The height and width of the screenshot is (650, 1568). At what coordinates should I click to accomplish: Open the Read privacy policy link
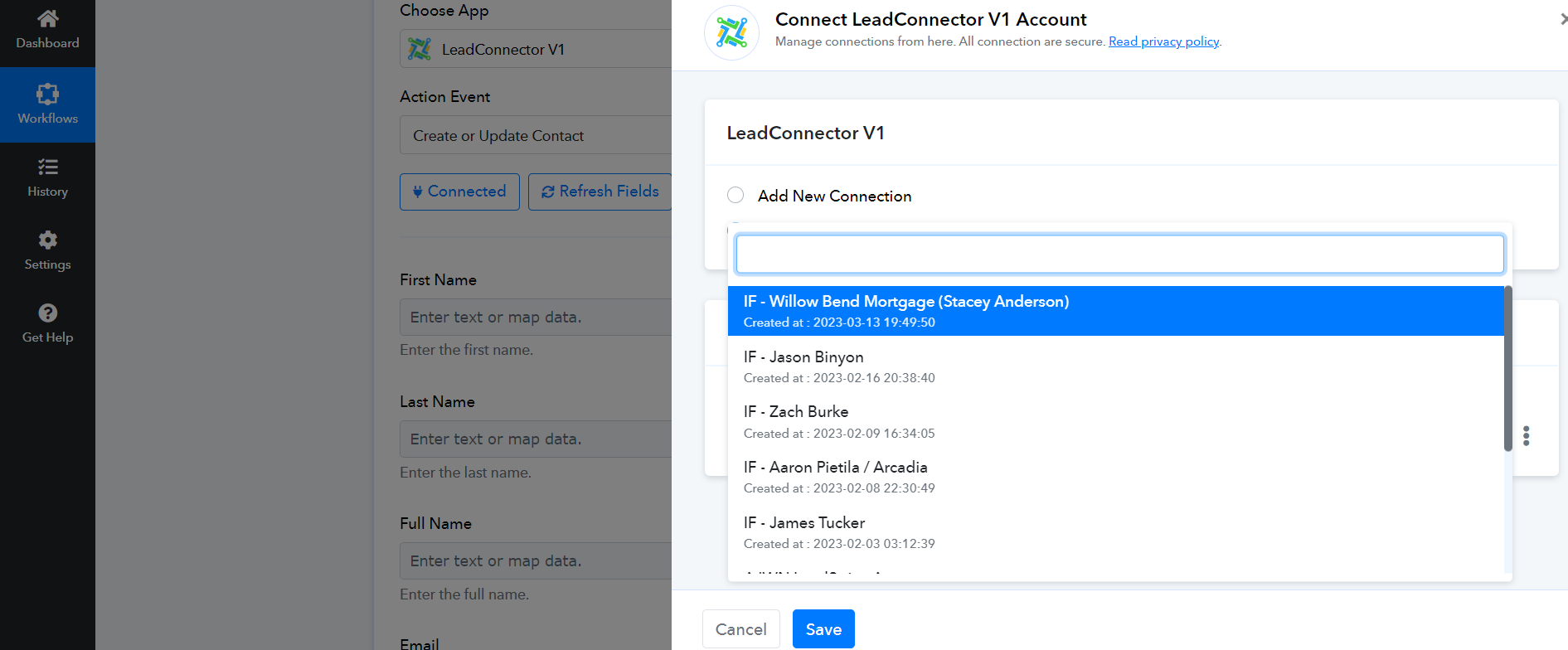click(1163, 41)
